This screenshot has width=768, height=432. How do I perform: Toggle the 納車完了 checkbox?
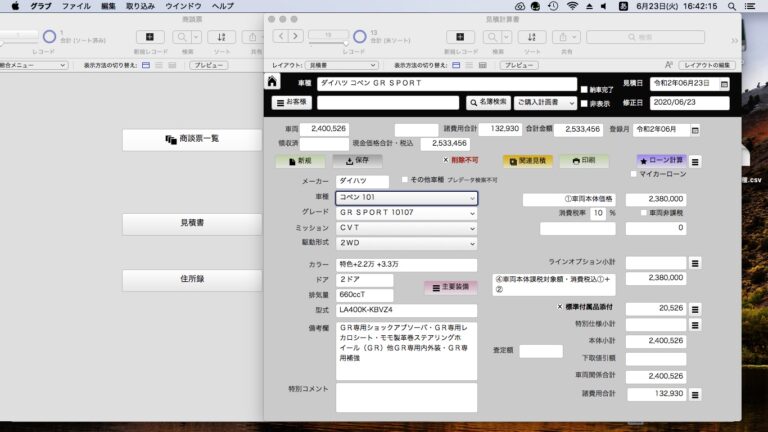[x=584, y=90]
